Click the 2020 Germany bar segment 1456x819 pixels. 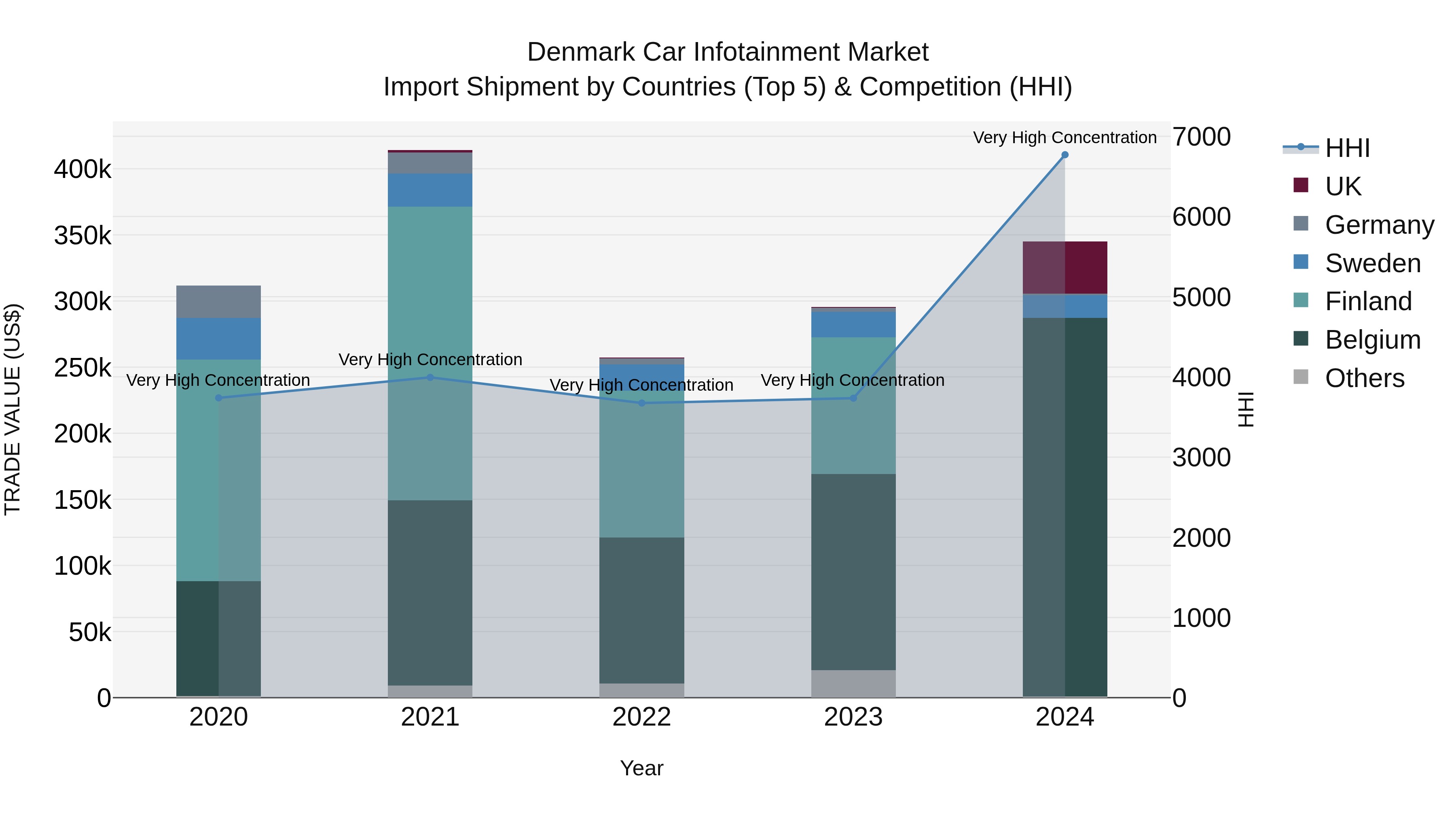click(219, 302)
